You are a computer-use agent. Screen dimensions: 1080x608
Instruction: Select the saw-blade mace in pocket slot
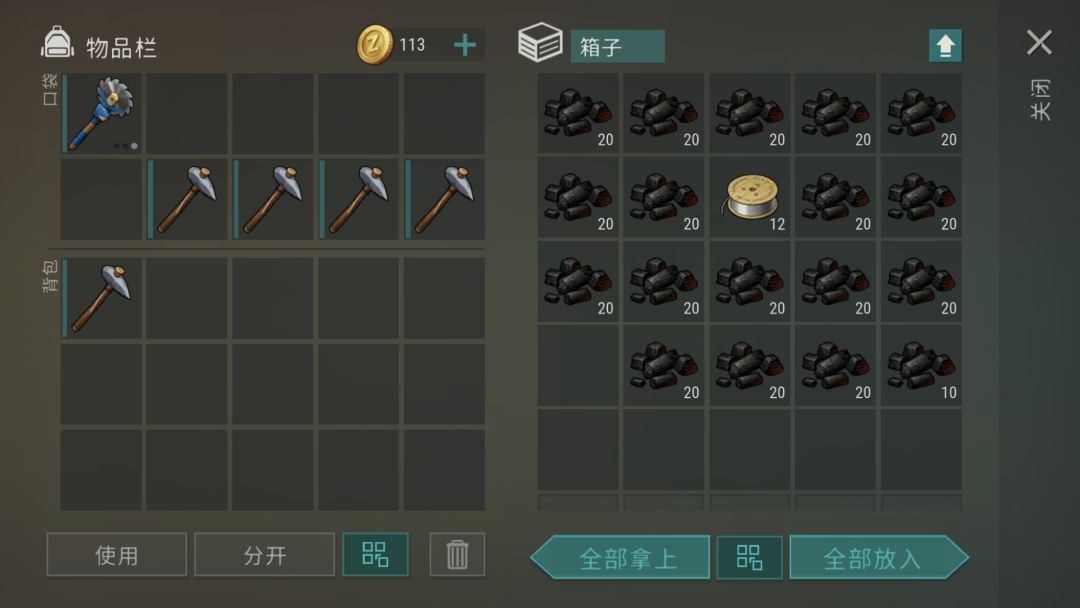pyautogui.click(x=102, y=114)
